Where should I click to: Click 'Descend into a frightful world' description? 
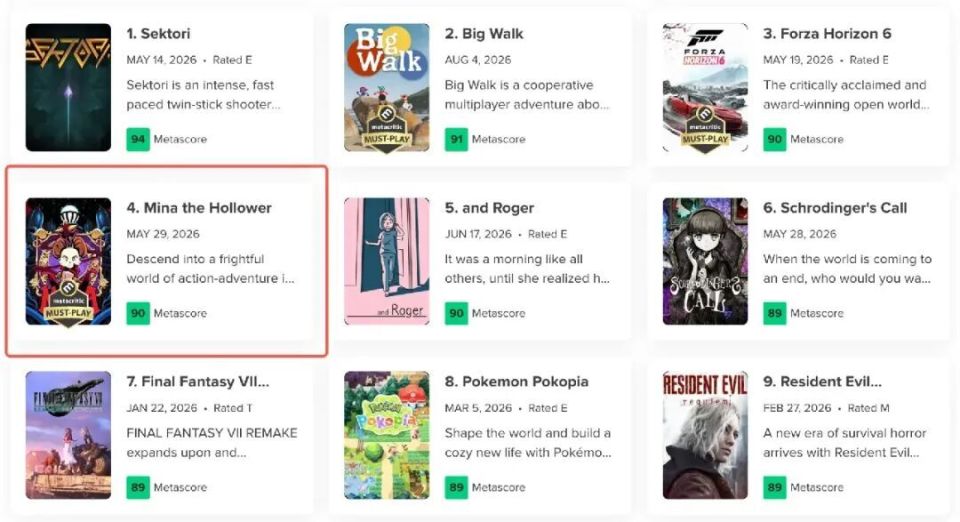[x=211, y=269]
